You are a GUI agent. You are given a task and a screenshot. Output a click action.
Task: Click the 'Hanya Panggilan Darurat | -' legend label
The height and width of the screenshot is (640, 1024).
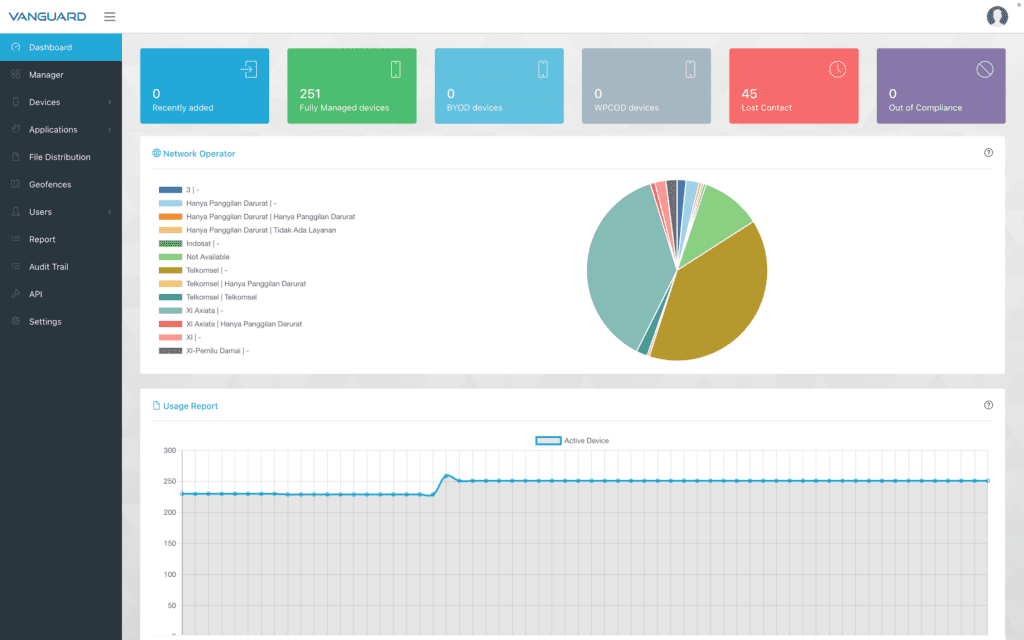pyautogui.click(x=231, y=203)
